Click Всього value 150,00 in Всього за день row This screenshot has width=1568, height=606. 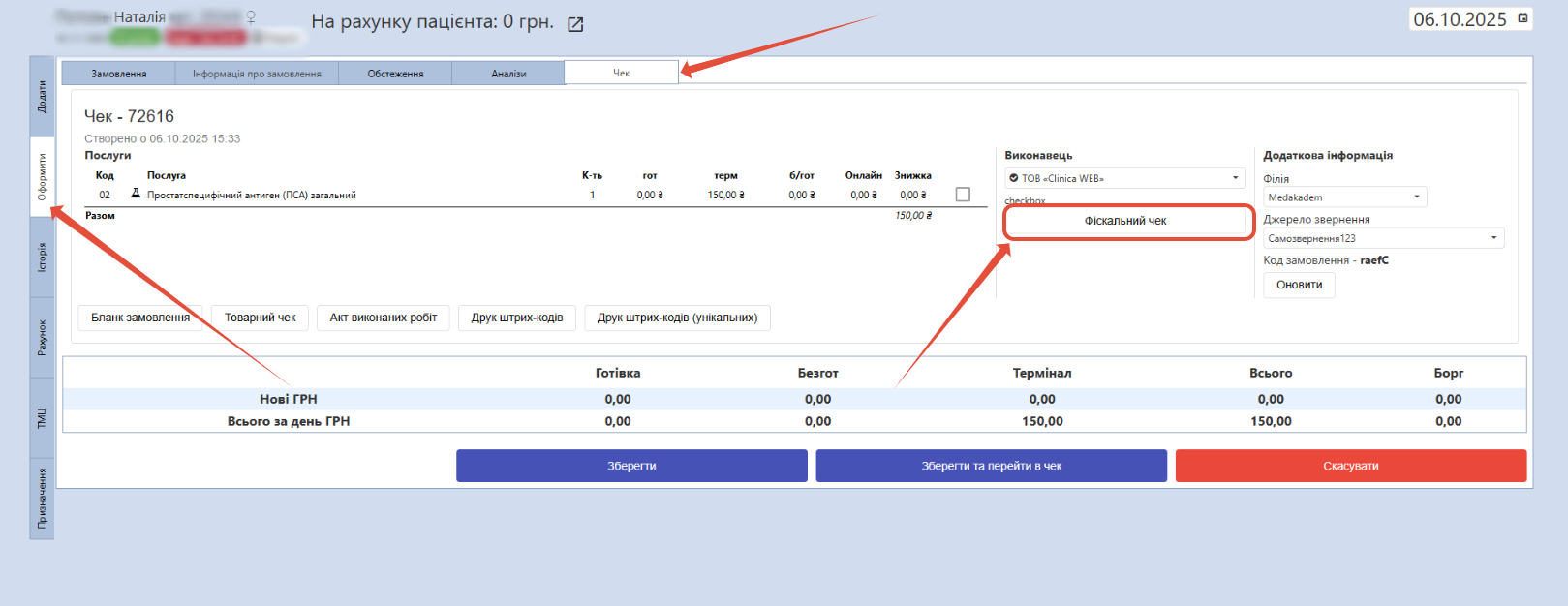(1271, 421)
